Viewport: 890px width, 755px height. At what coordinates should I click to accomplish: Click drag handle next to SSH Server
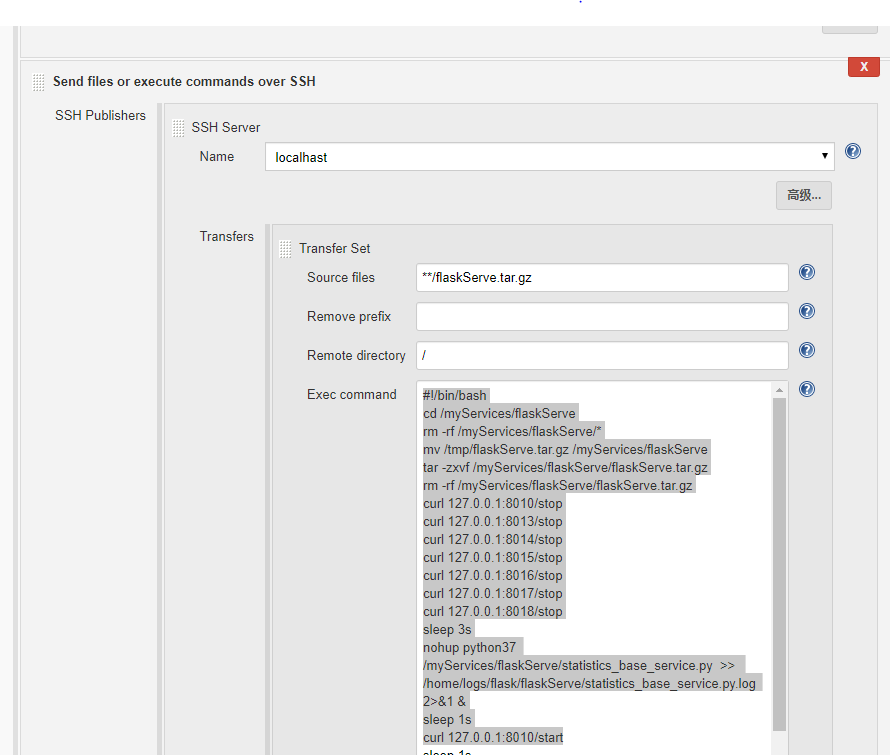(178, 128)
